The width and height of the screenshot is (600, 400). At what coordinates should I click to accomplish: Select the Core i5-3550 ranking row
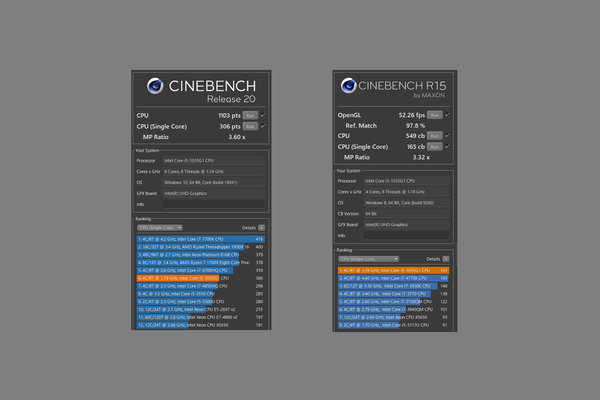[201, 294]
